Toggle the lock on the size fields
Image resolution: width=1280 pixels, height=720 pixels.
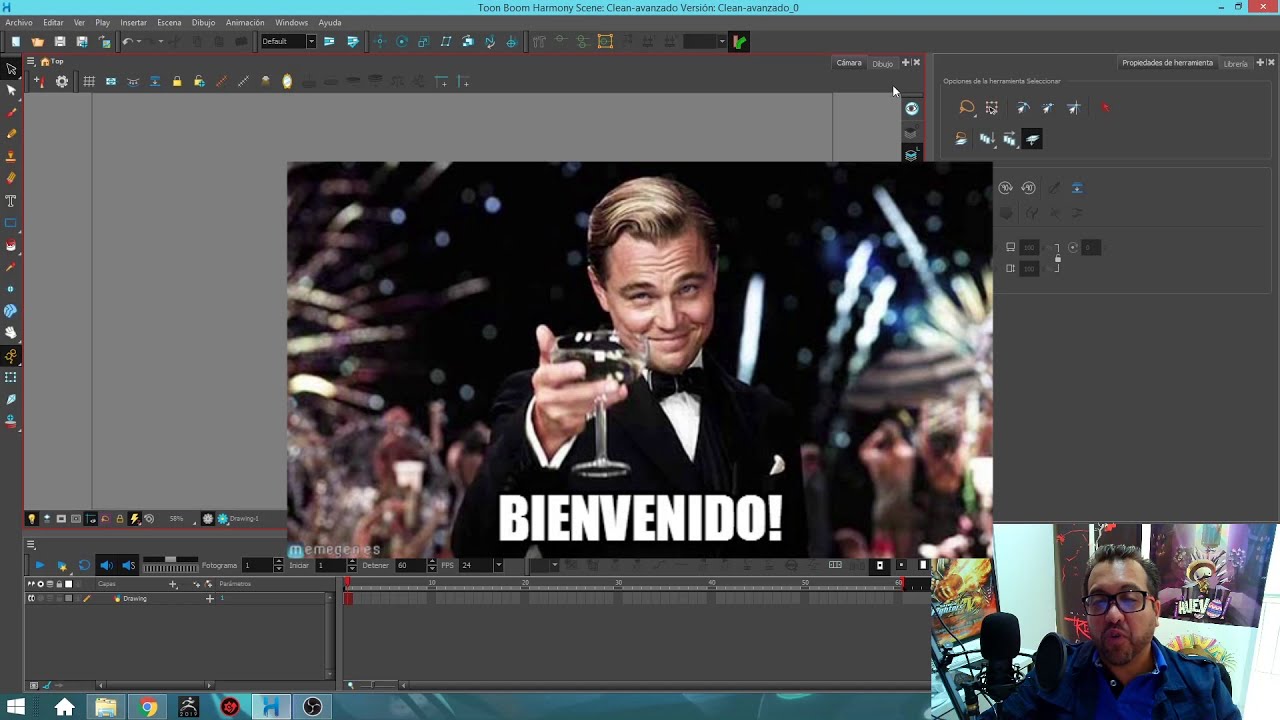click(1057, 258)
